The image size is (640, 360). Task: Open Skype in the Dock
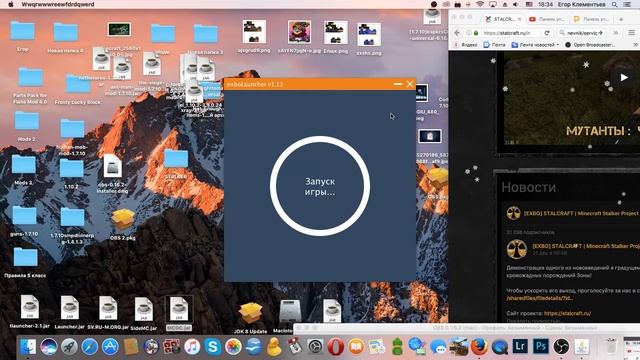coord(213,347)
